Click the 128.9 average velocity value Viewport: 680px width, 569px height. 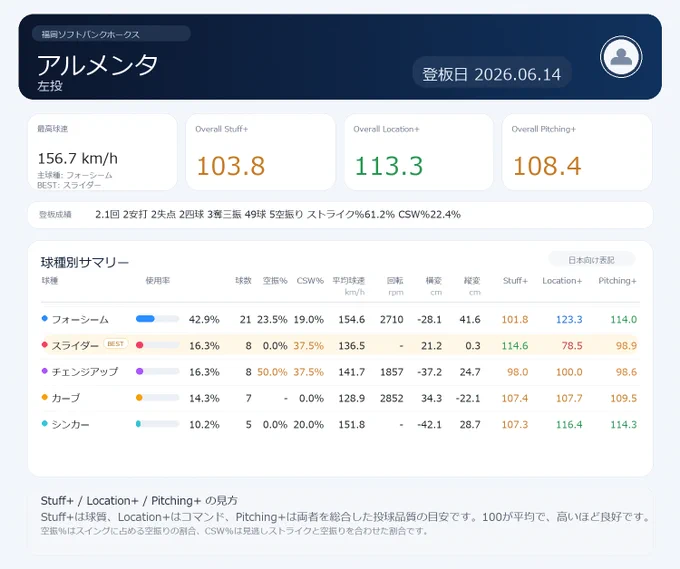pos(352,398)
